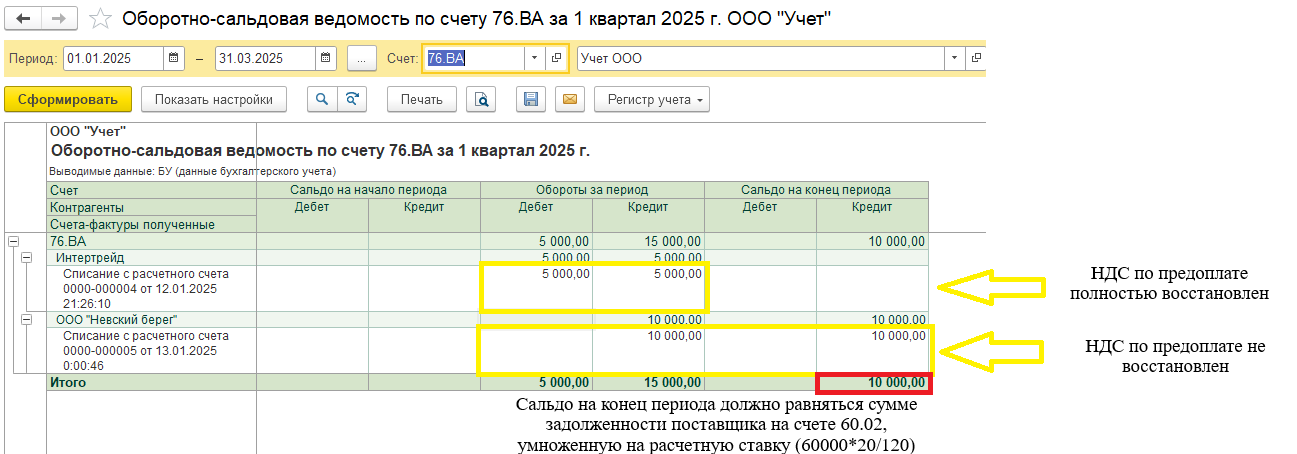This screenshot has width=1297, height=454.
Task: Collapse the 76.ВА account group
Action: pyautogui.click(x=13, y=241)
